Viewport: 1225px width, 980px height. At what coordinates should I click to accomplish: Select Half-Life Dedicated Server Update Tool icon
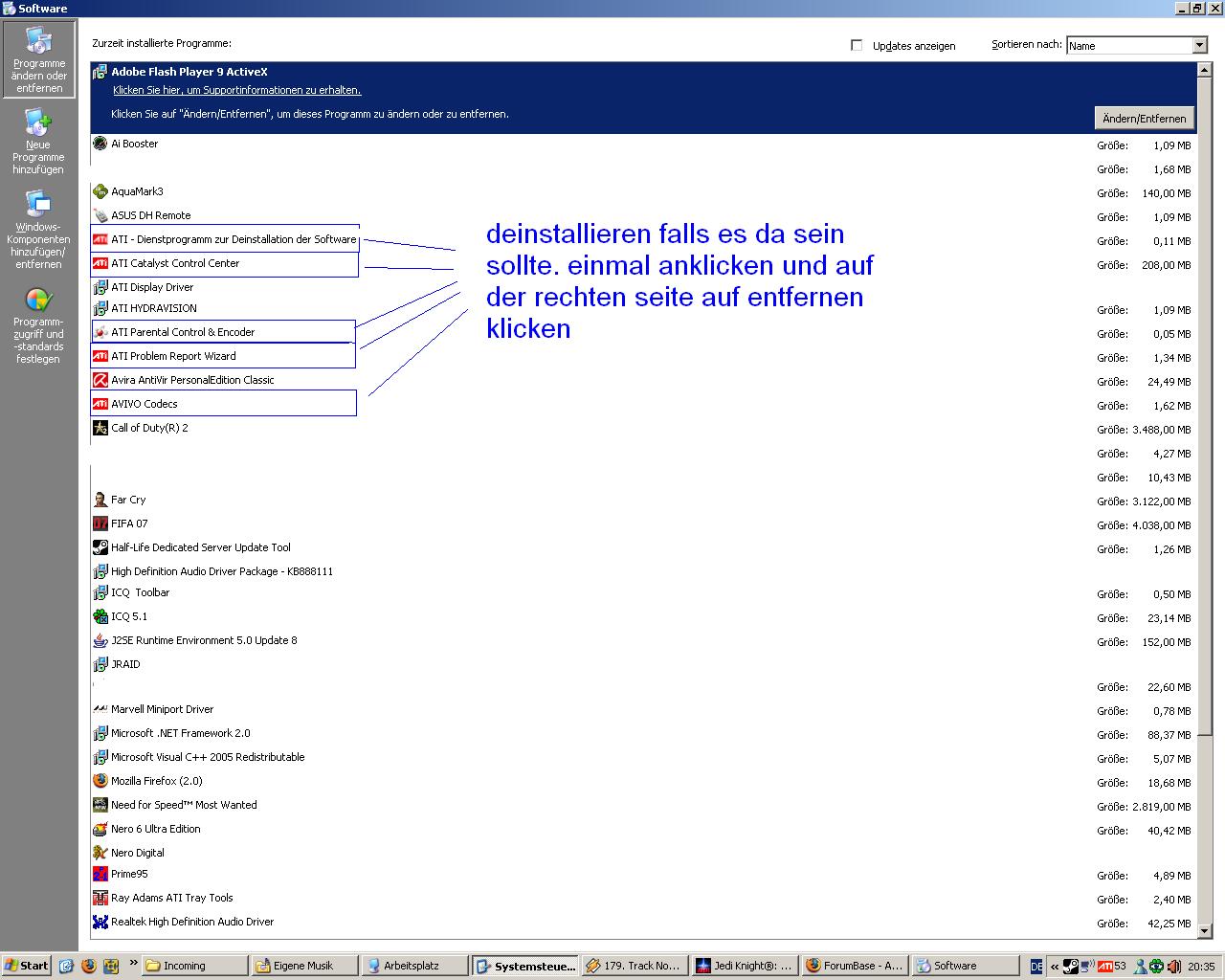click(x=100, y=547)
